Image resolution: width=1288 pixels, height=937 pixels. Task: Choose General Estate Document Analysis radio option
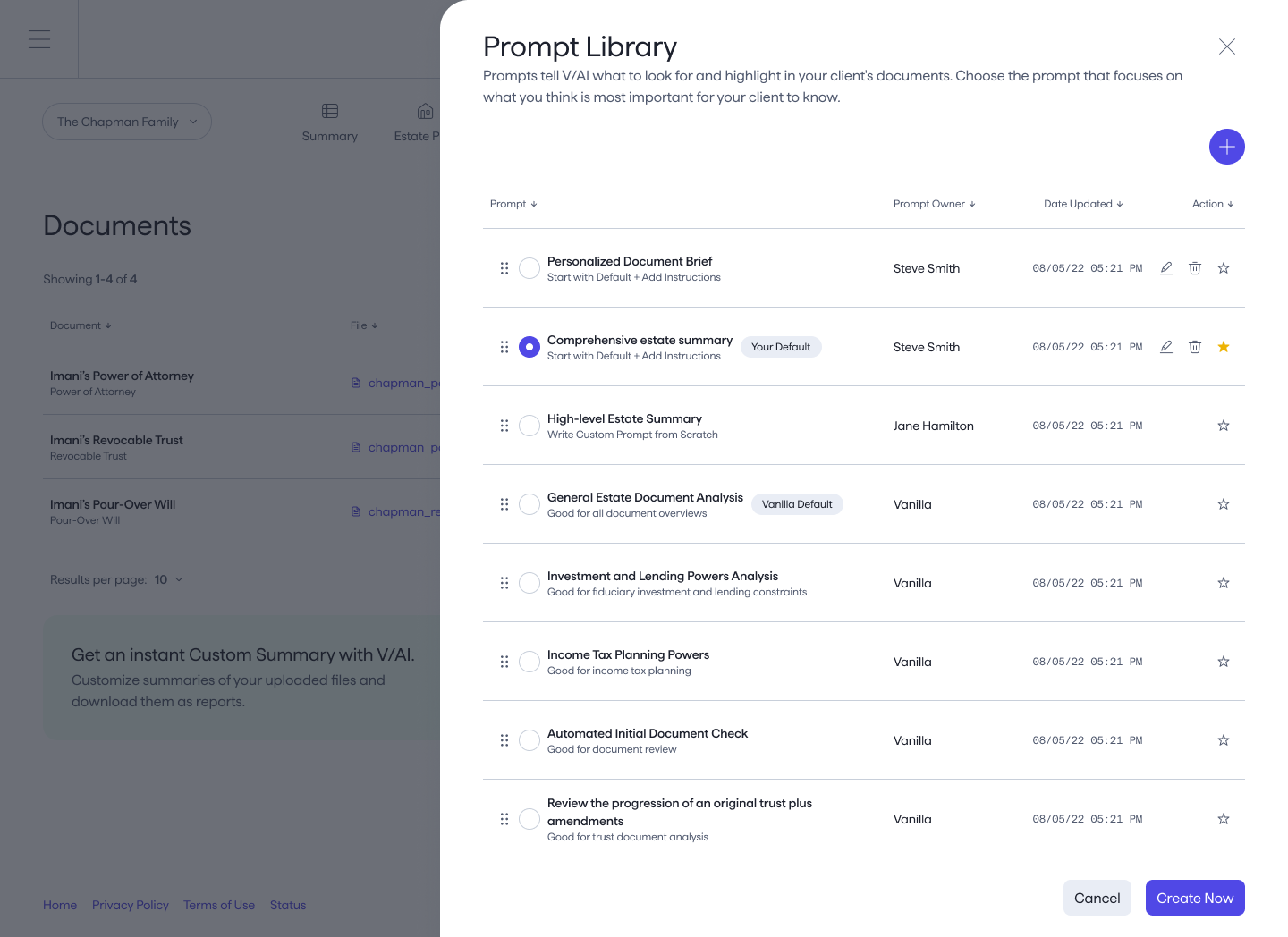[x=530, y=504]
